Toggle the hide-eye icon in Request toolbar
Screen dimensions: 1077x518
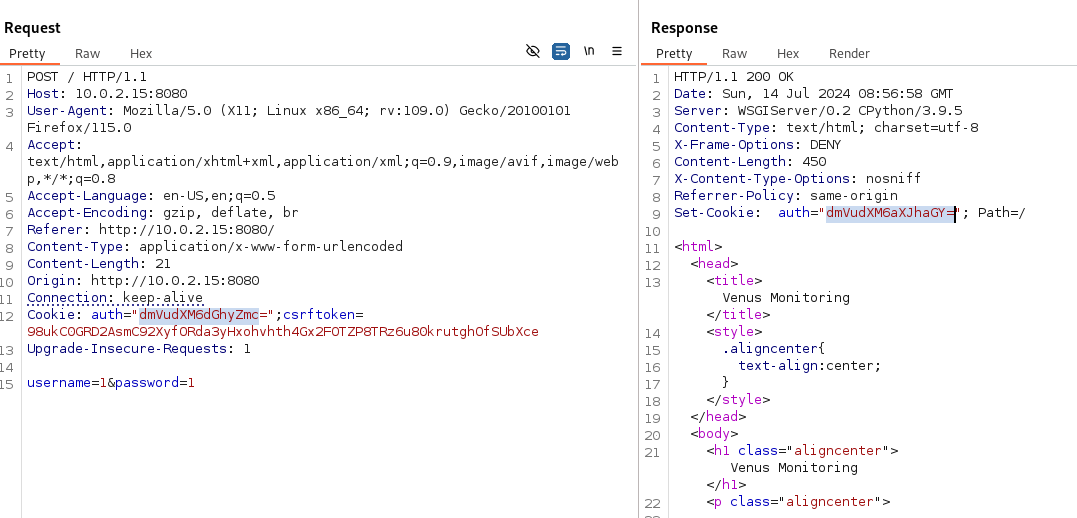click(532, 51)
